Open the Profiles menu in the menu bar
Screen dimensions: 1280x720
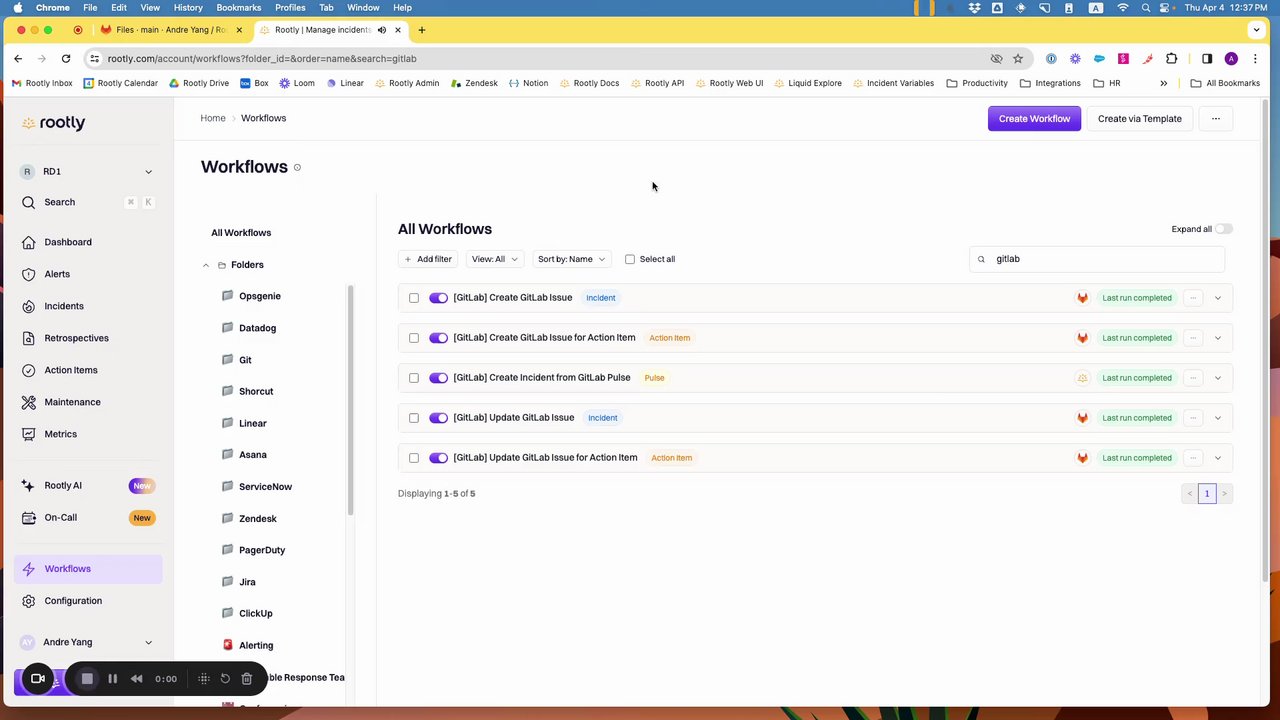point(290,8)
